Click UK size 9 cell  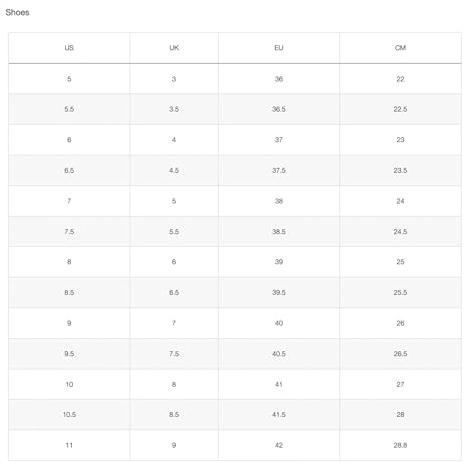[174, 445]
